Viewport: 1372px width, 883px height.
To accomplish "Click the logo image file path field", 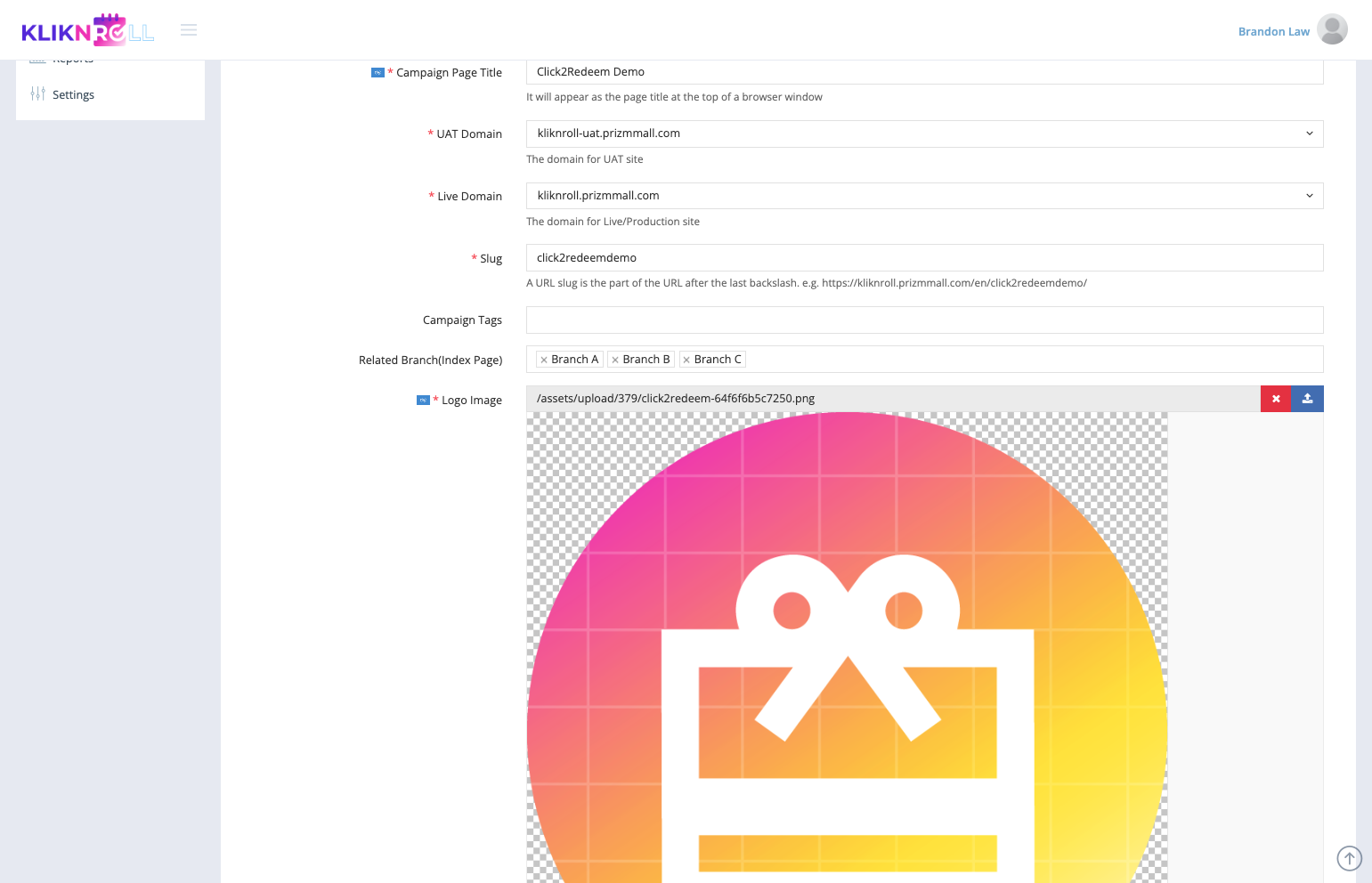I will point(893,399).
